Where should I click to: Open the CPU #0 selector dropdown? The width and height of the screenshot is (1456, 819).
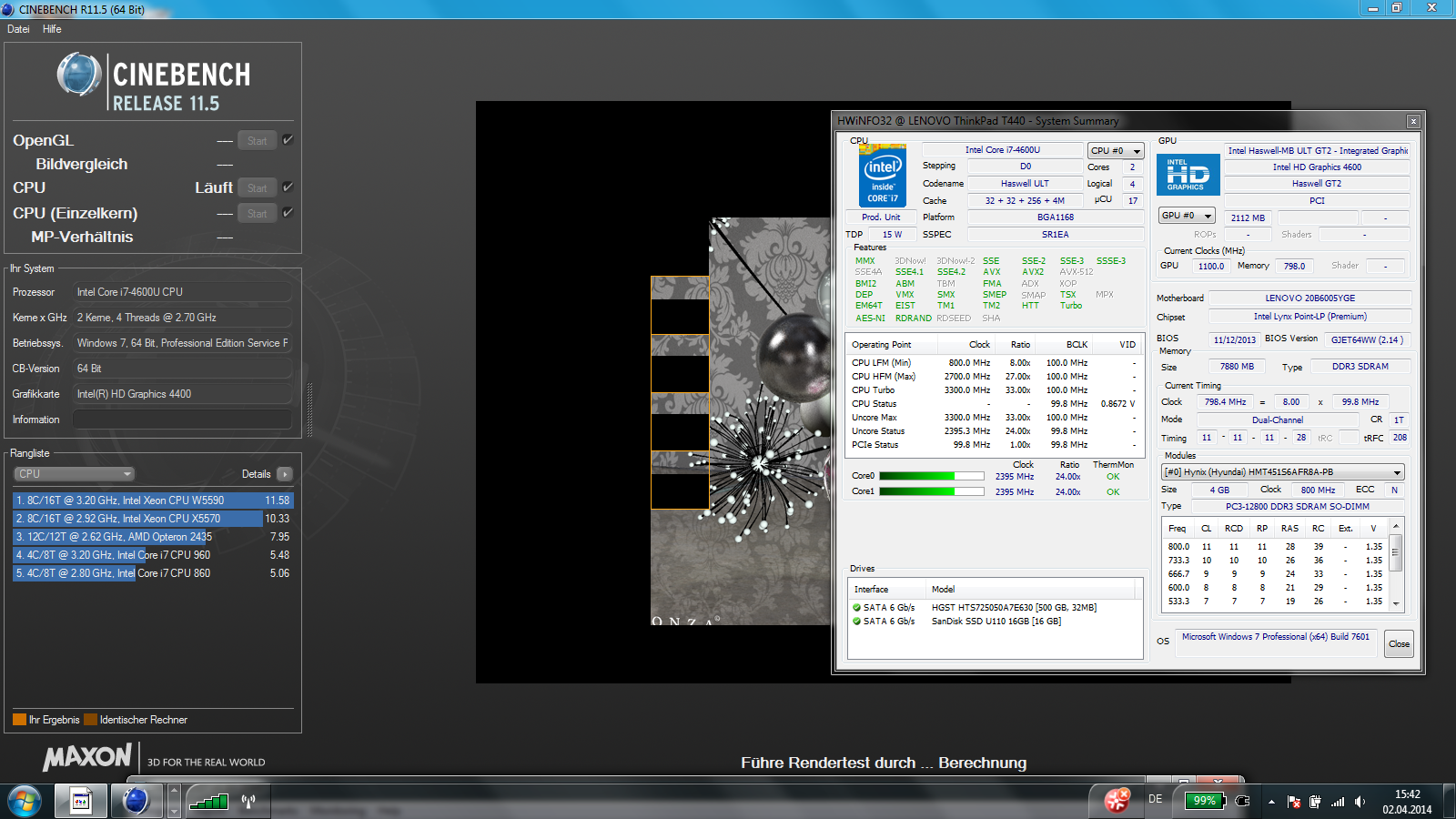coord(1116,151)
